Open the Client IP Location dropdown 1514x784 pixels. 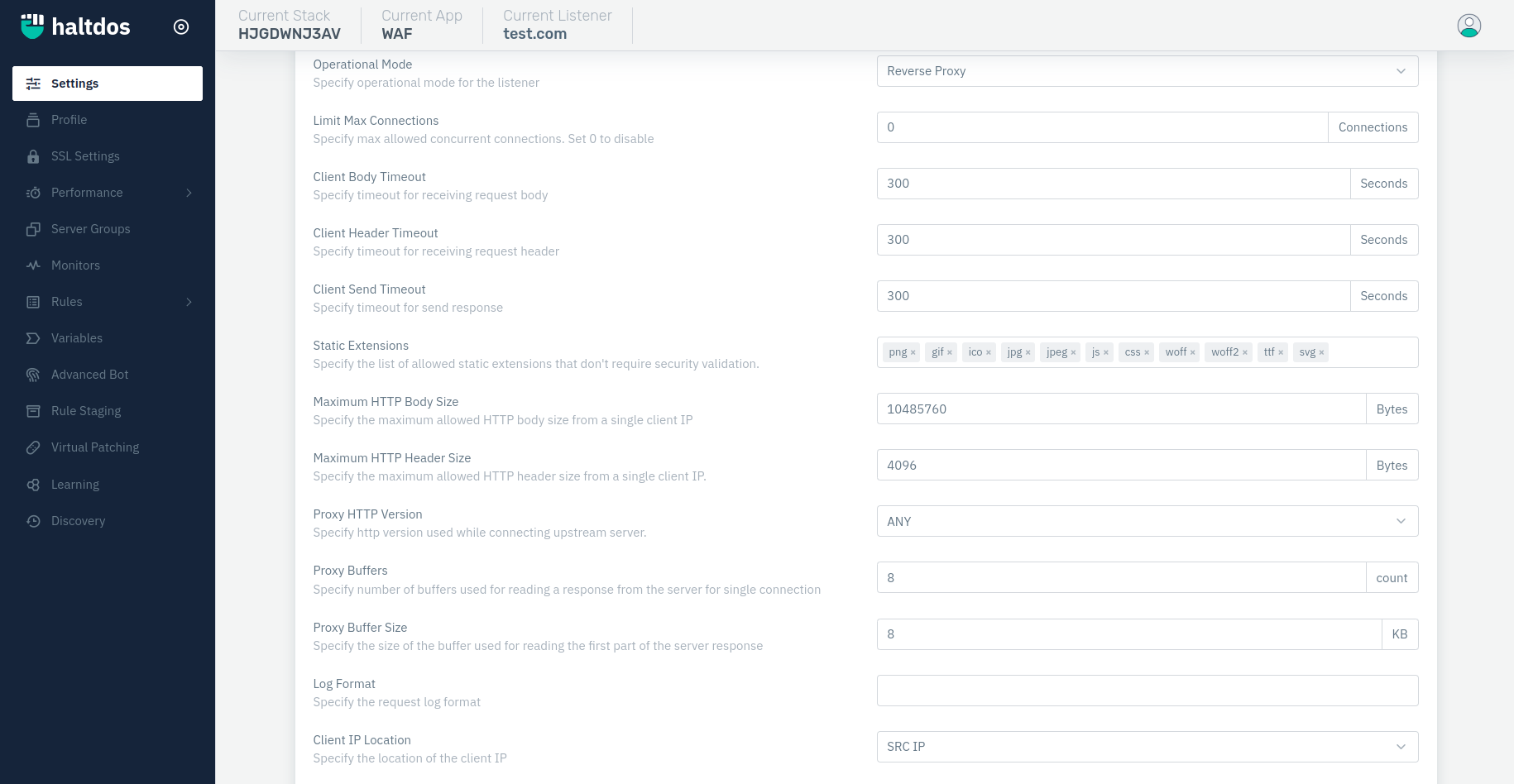[1147, 747]
